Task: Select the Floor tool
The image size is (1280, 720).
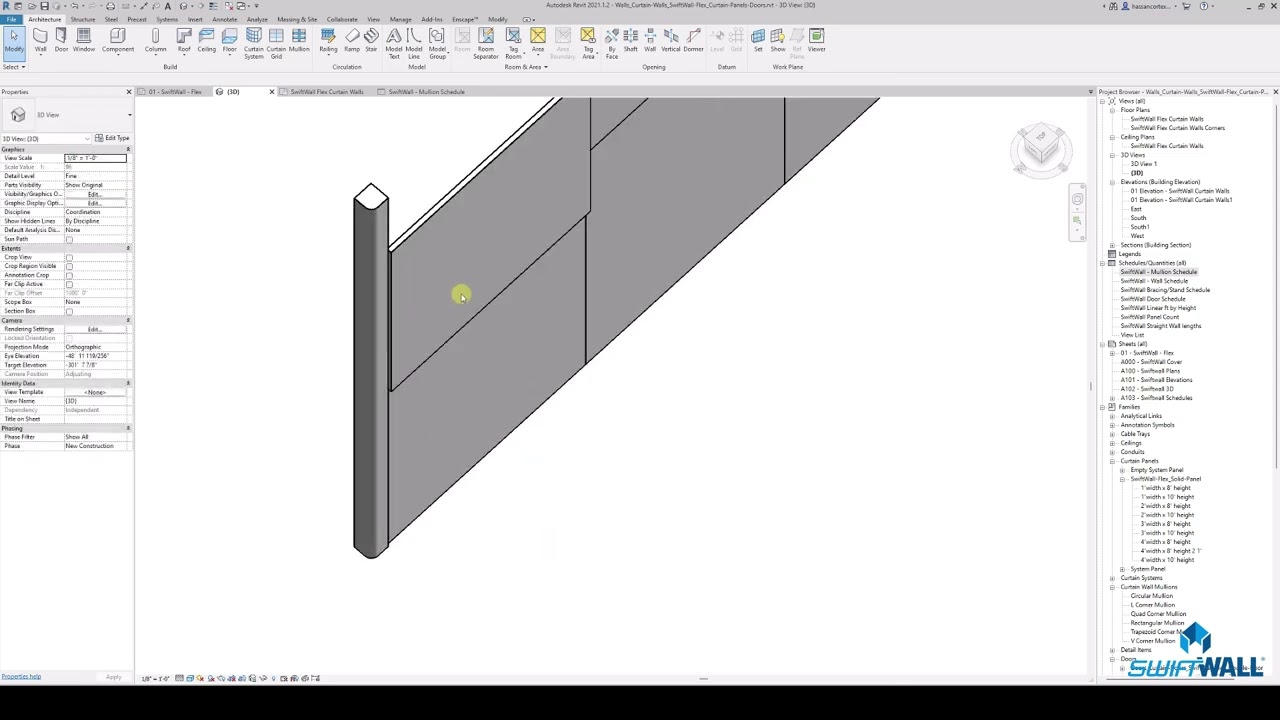Action: point(229,41)
